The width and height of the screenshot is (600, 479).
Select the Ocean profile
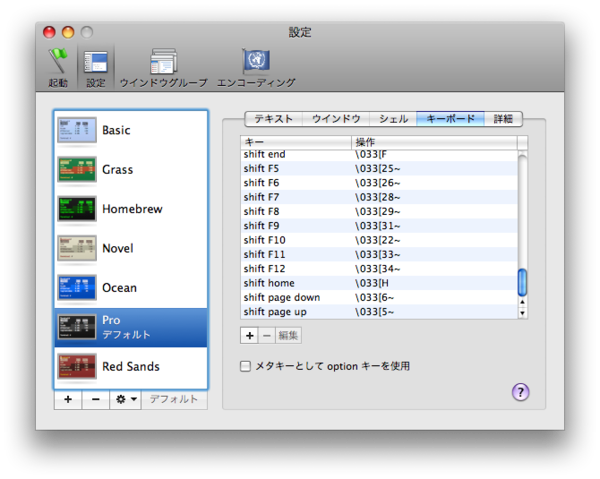pyautogui.click(x=131, y=288)
